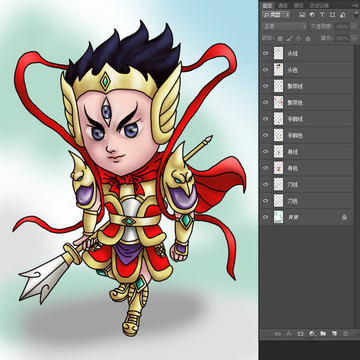Click the link layers chain icon
Image resolution: width=360 pixels, height=360 pixels.
pyautogui.click(x=277, y=334)
